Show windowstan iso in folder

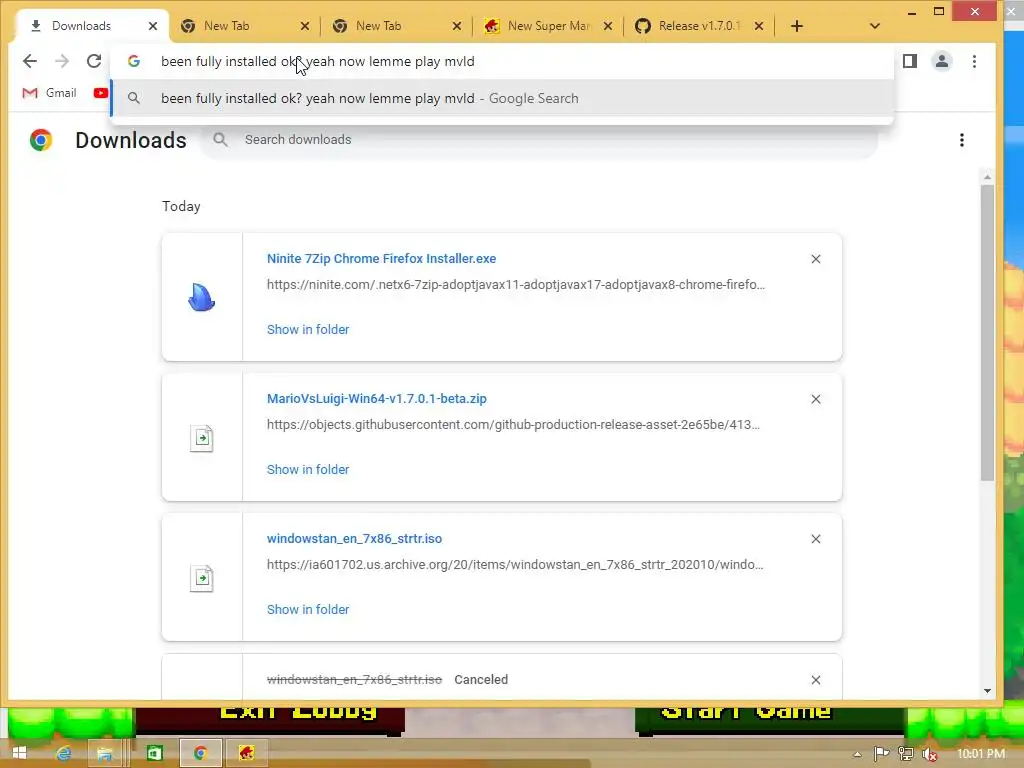pyautogui.click(x=308, y=609)
